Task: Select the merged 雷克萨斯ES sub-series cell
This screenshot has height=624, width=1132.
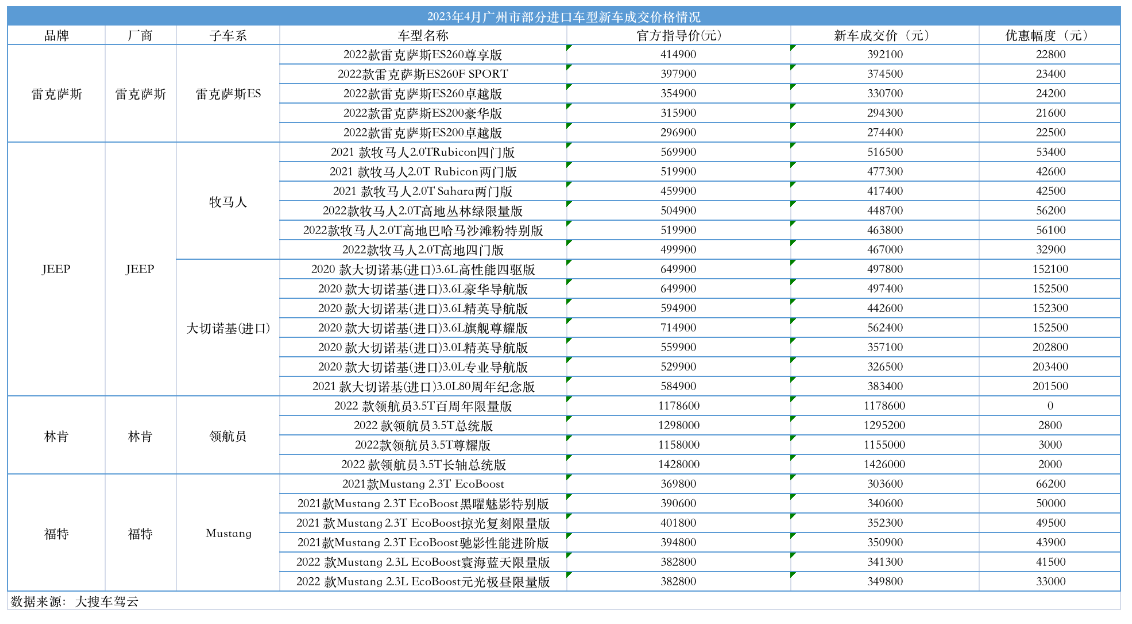Action: click(x=228, y=93)
